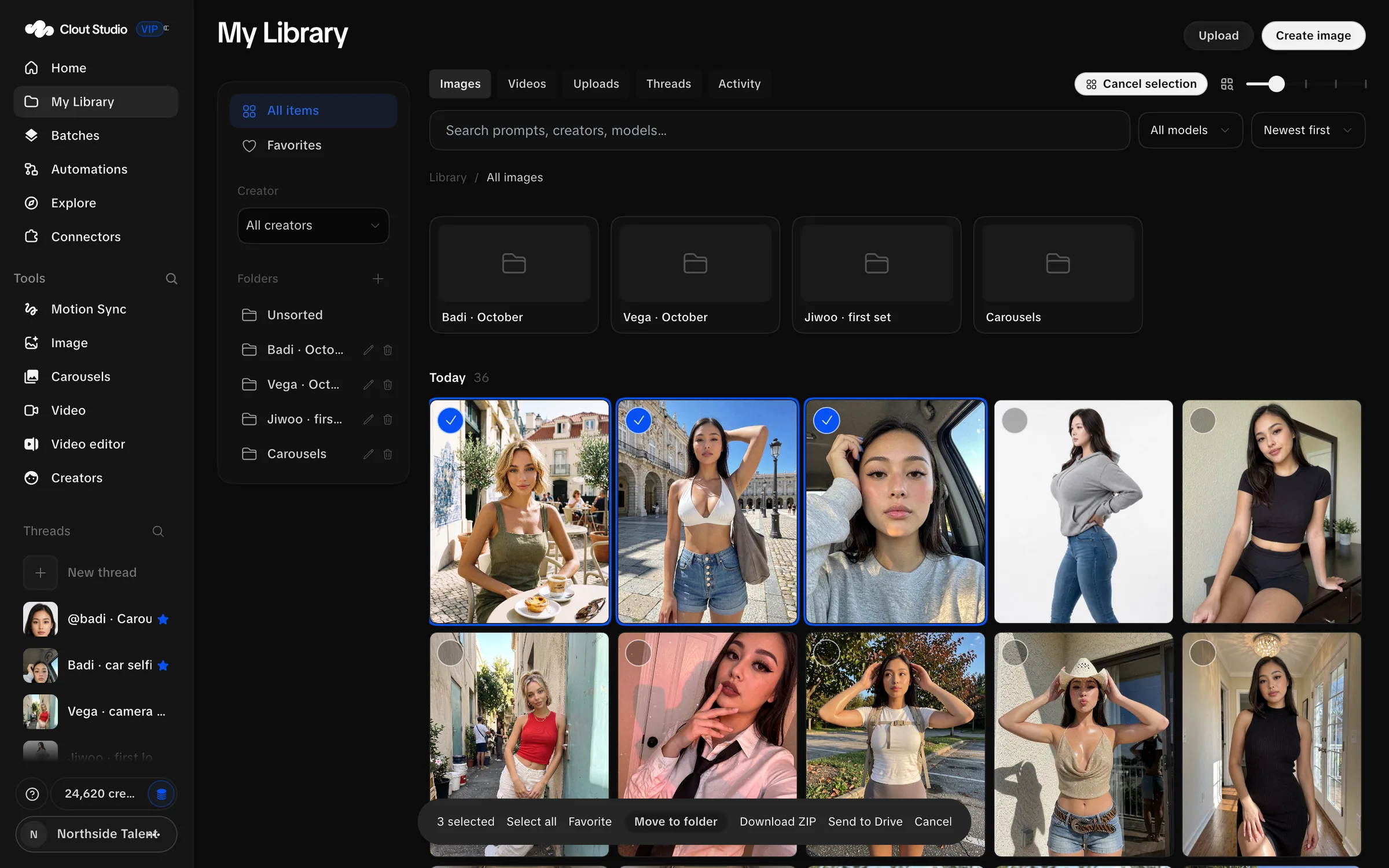Image resolution: width=1389 pixels, height=868 pixels.
Task: Uncheck the selected car selfie image
Action: coord(826,421)
